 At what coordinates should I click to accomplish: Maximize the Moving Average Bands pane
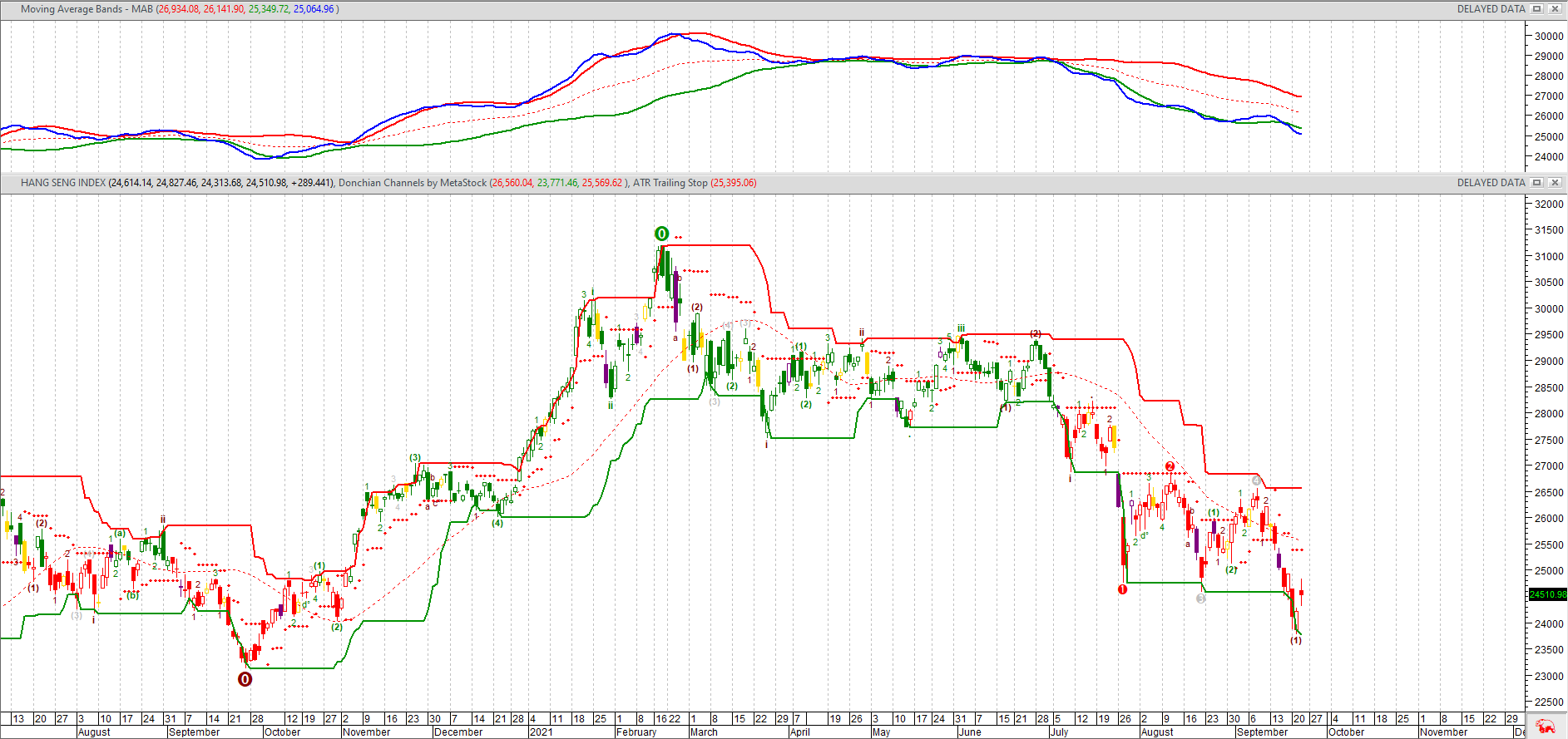1537,9
